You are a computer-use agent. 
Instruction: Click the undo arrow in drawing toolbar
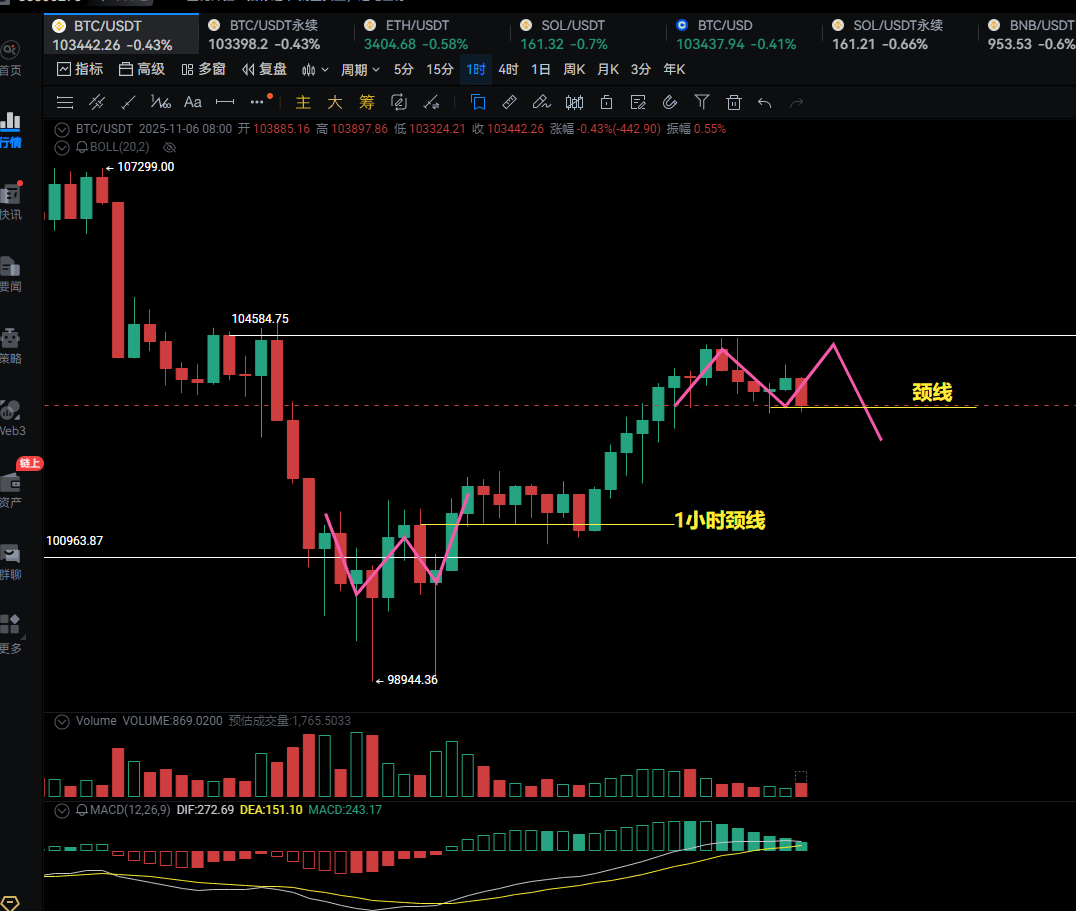pyautogui.click(x=765, y=102)
